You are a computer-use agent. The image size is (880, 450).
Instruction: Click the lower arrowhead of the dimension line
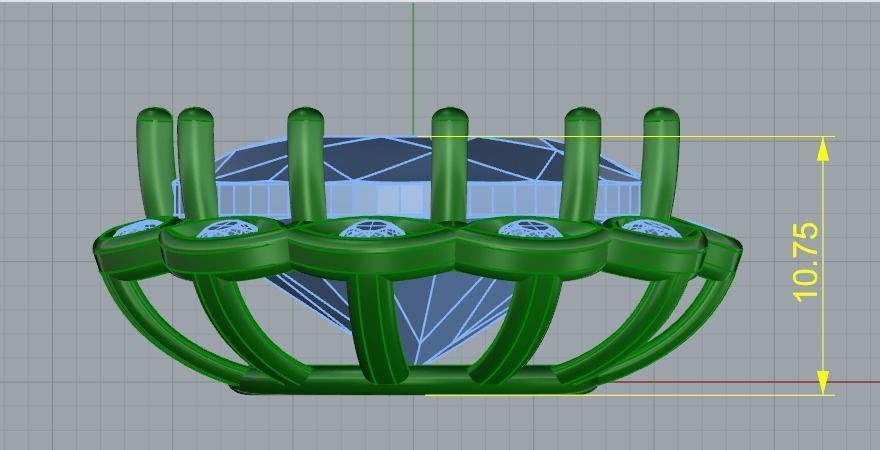tap(823, 383)
